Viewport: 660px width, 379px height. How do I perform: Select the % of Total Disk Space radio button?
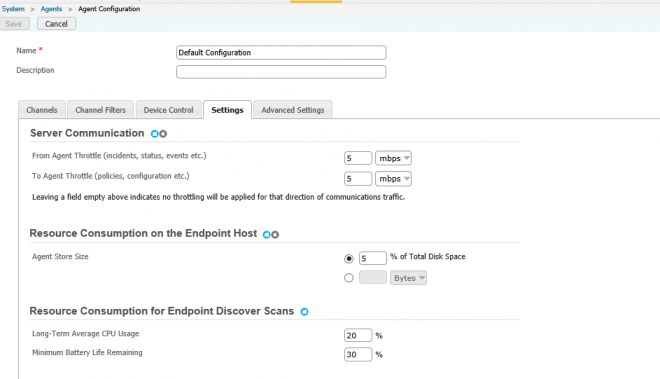point(349,259)
